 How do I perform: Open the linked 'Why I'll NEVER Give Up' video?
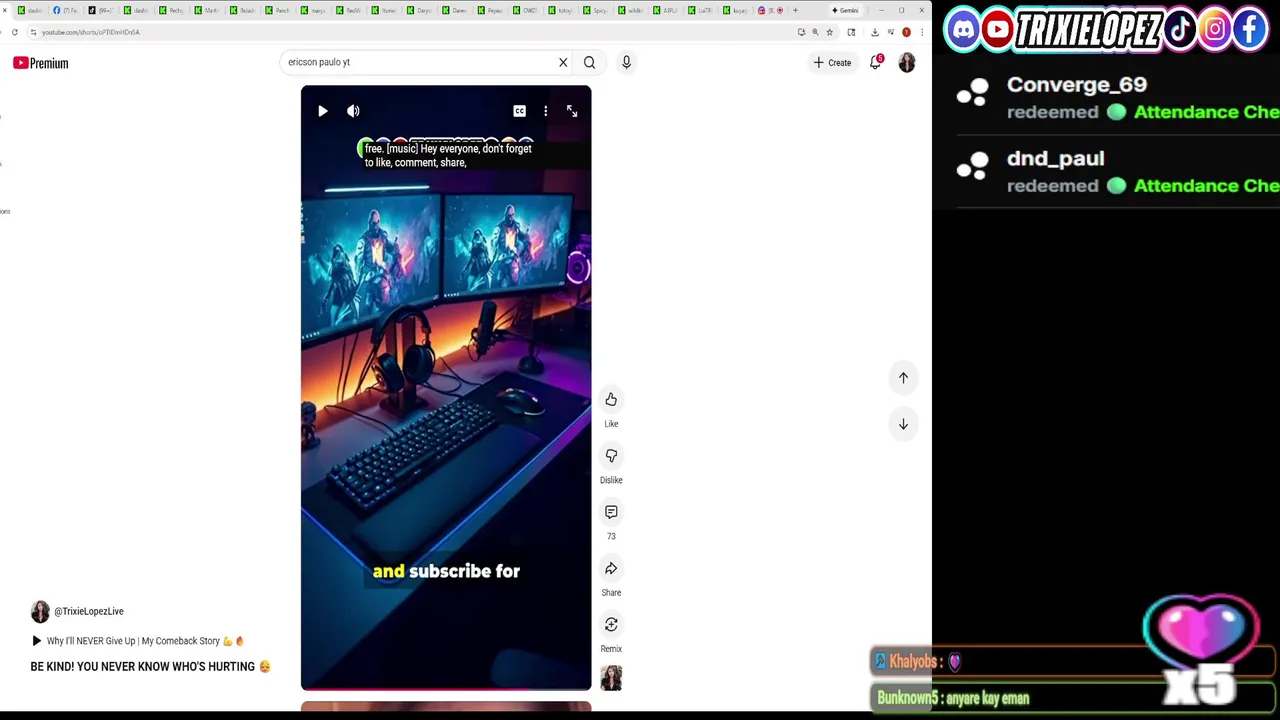(139, 641)
